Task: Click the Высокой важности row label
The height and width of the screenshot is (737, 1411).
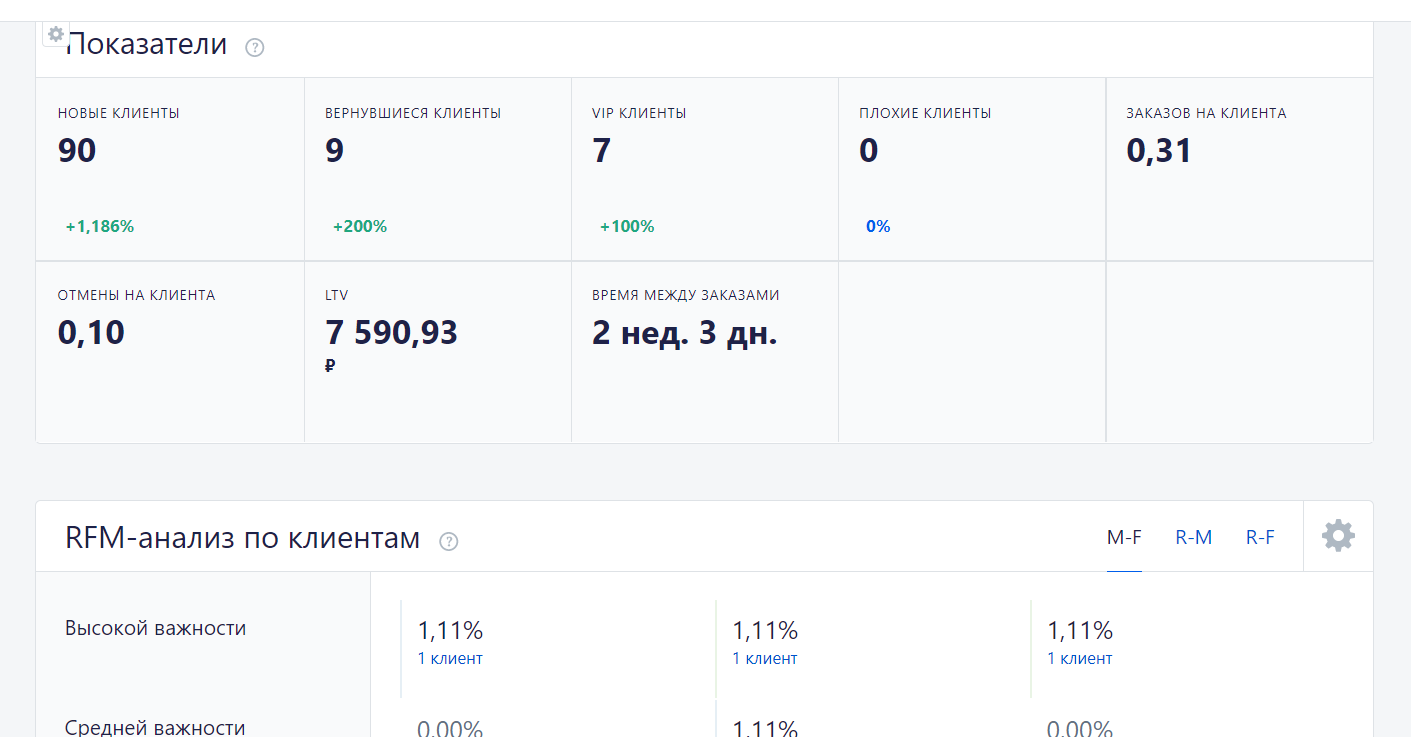Action: (x=155, y=628)
